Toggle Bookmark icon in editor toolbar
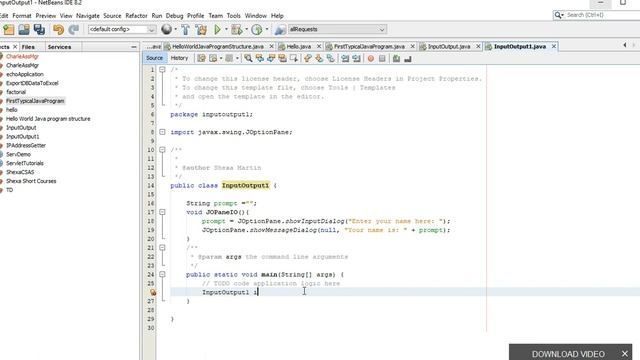The image size is (640, 360). [330, 58]
